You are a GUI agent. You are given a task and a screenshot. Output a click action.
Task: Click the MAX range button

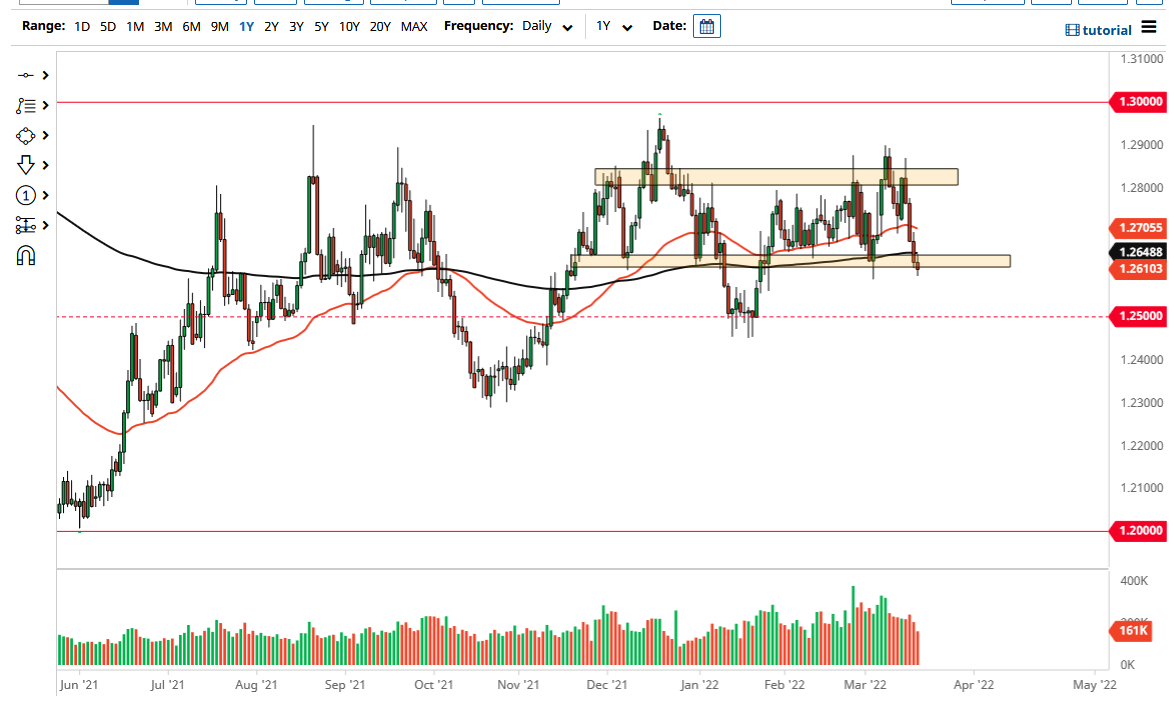point(414,26)
